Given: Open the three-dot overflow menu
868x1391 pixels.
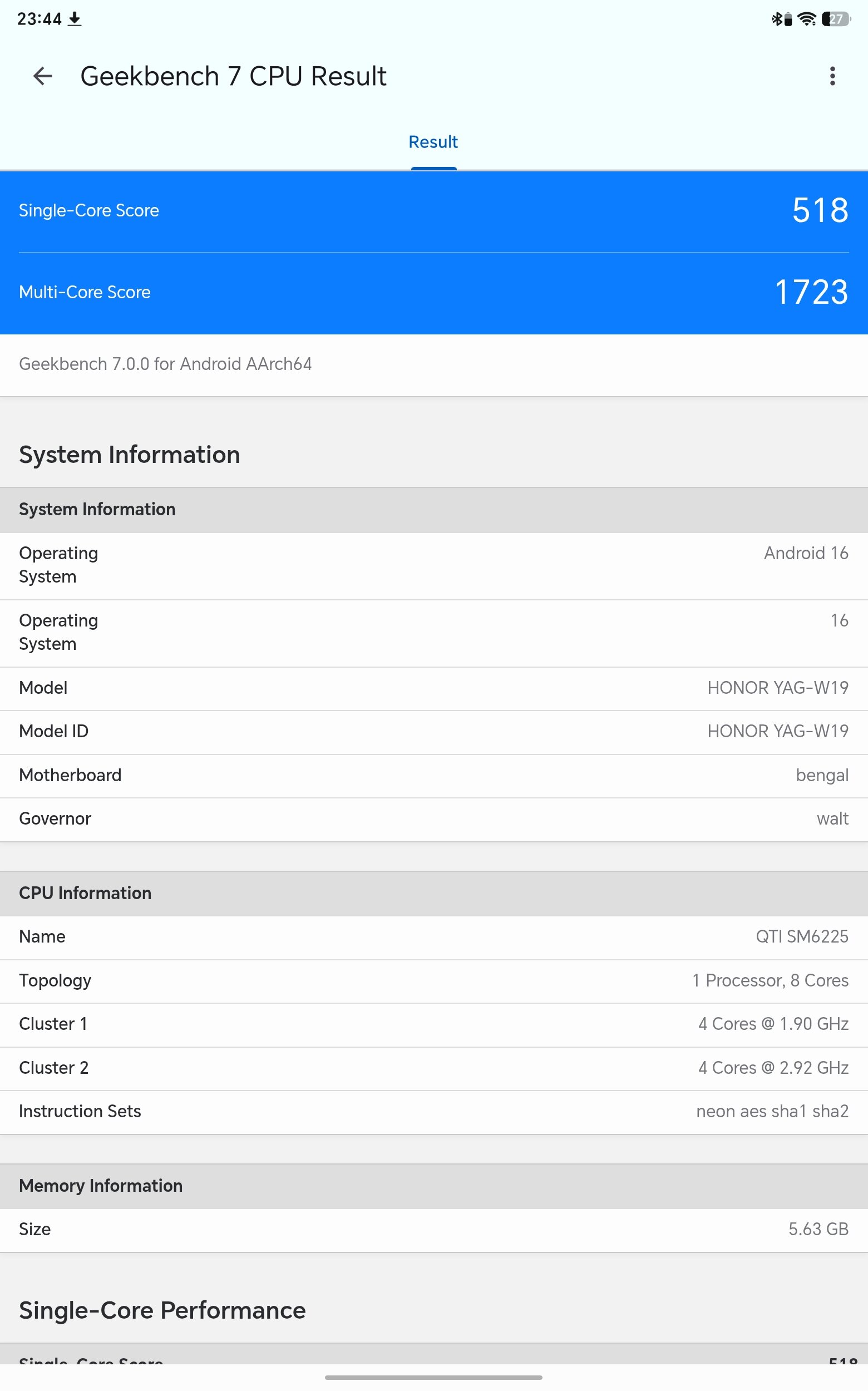Looking at the screenshot, I should [832, 76].
